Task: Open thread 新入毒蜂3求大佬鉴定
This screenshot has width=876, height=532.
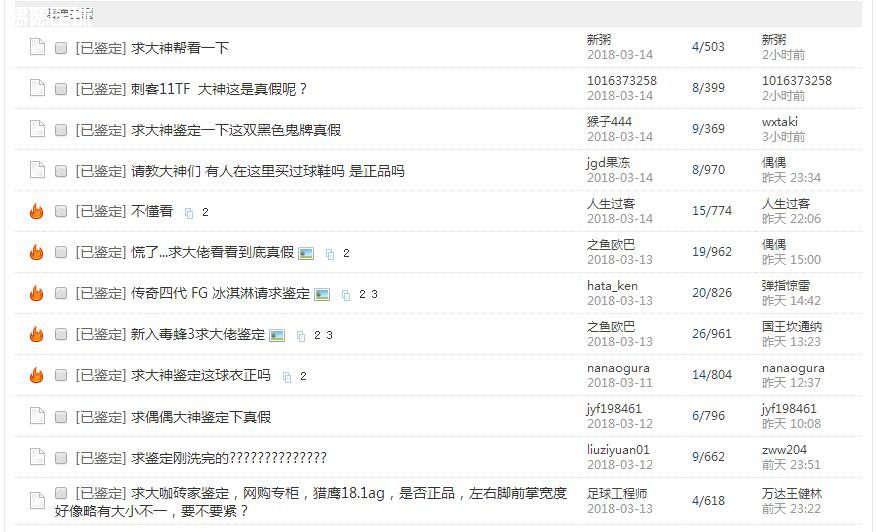Action: coord(198,334)
